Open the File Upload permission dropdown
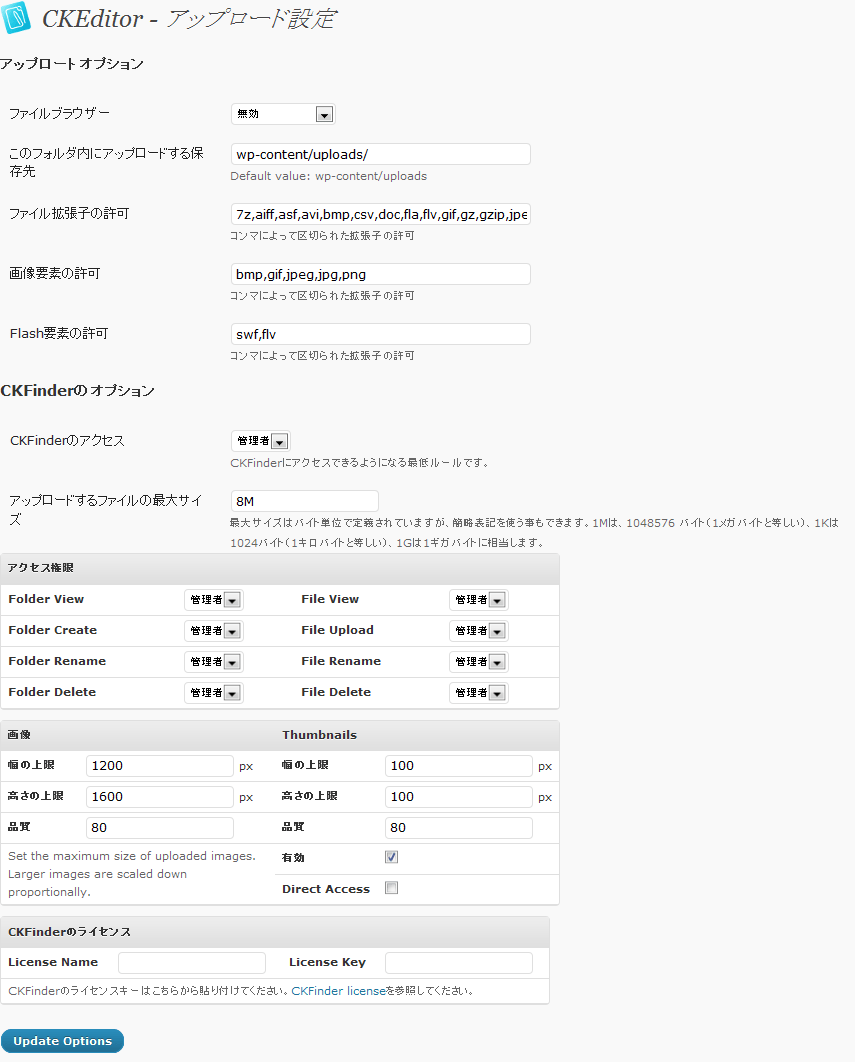Screen dimensions: 855x1062 (x=478, y=631)
